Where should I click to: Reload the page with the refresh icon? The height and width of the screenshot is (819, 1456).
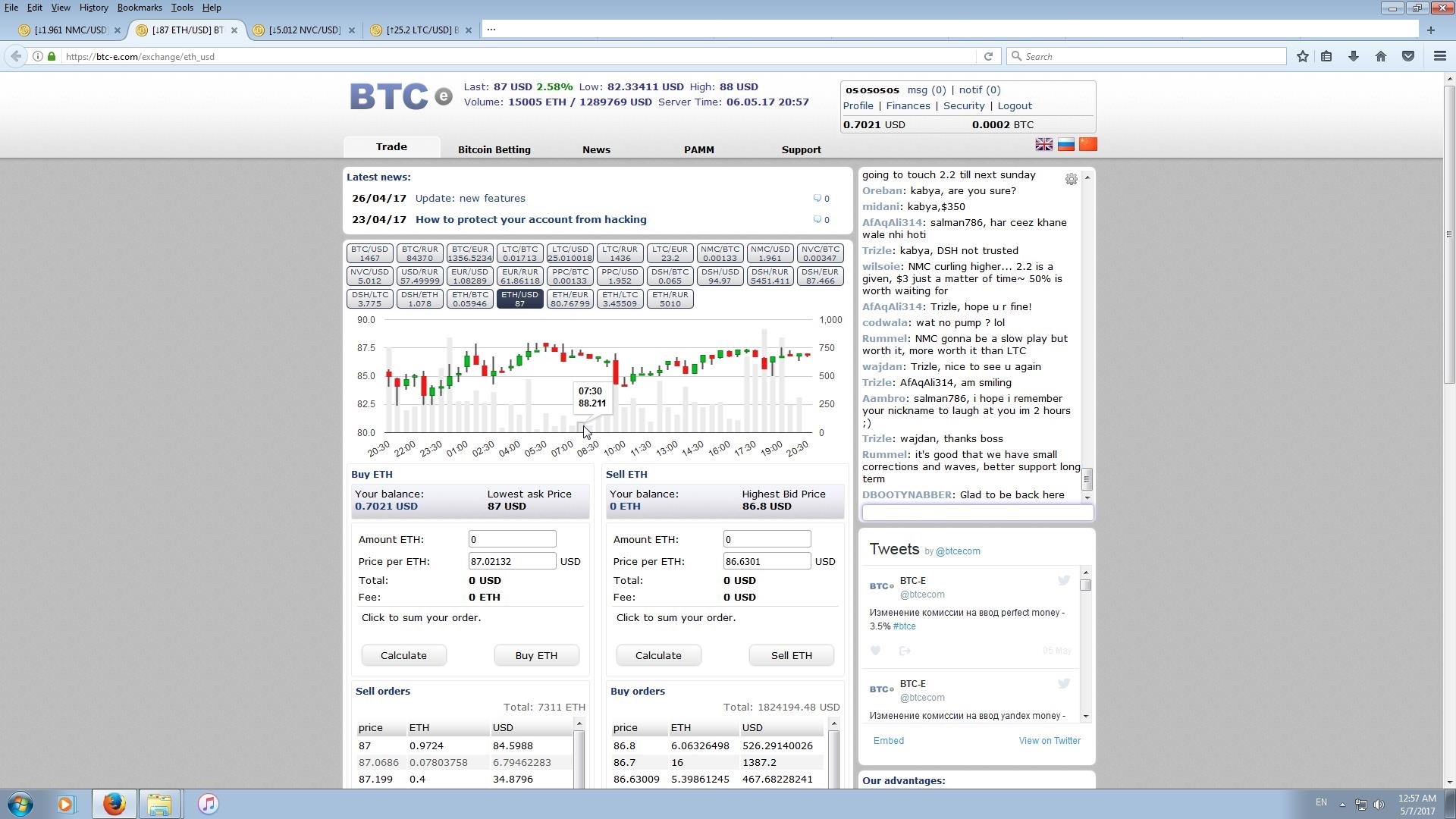[x=987, y=57]
